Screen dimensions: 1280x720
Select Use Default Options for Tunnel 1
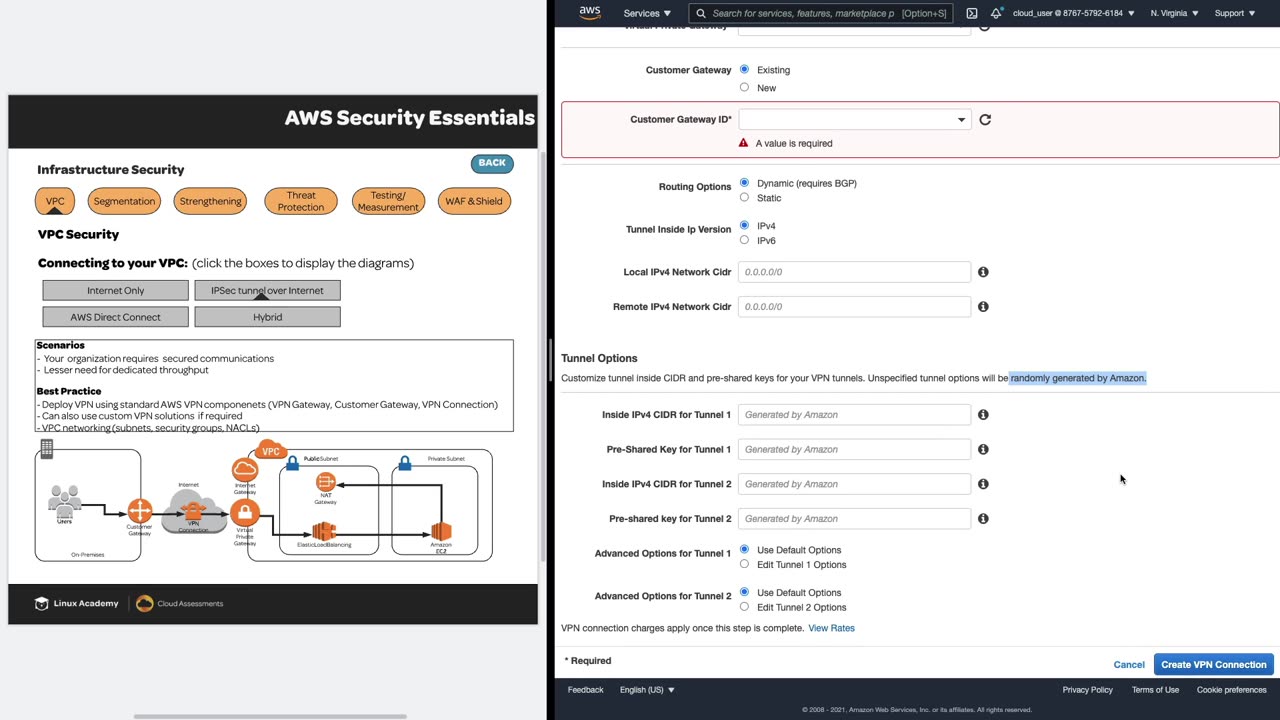744,550
